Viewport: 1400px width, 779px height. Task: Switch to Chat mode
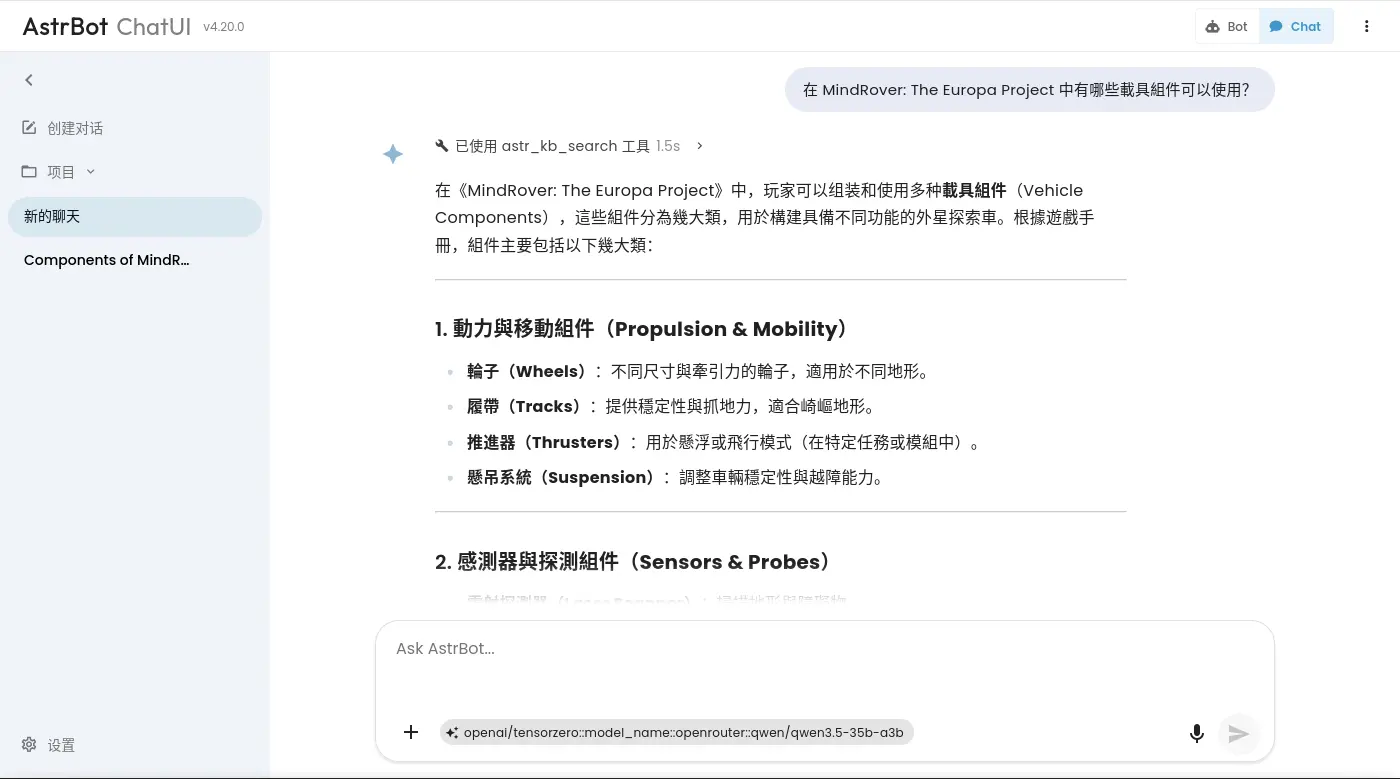(x=1295, y=27)
